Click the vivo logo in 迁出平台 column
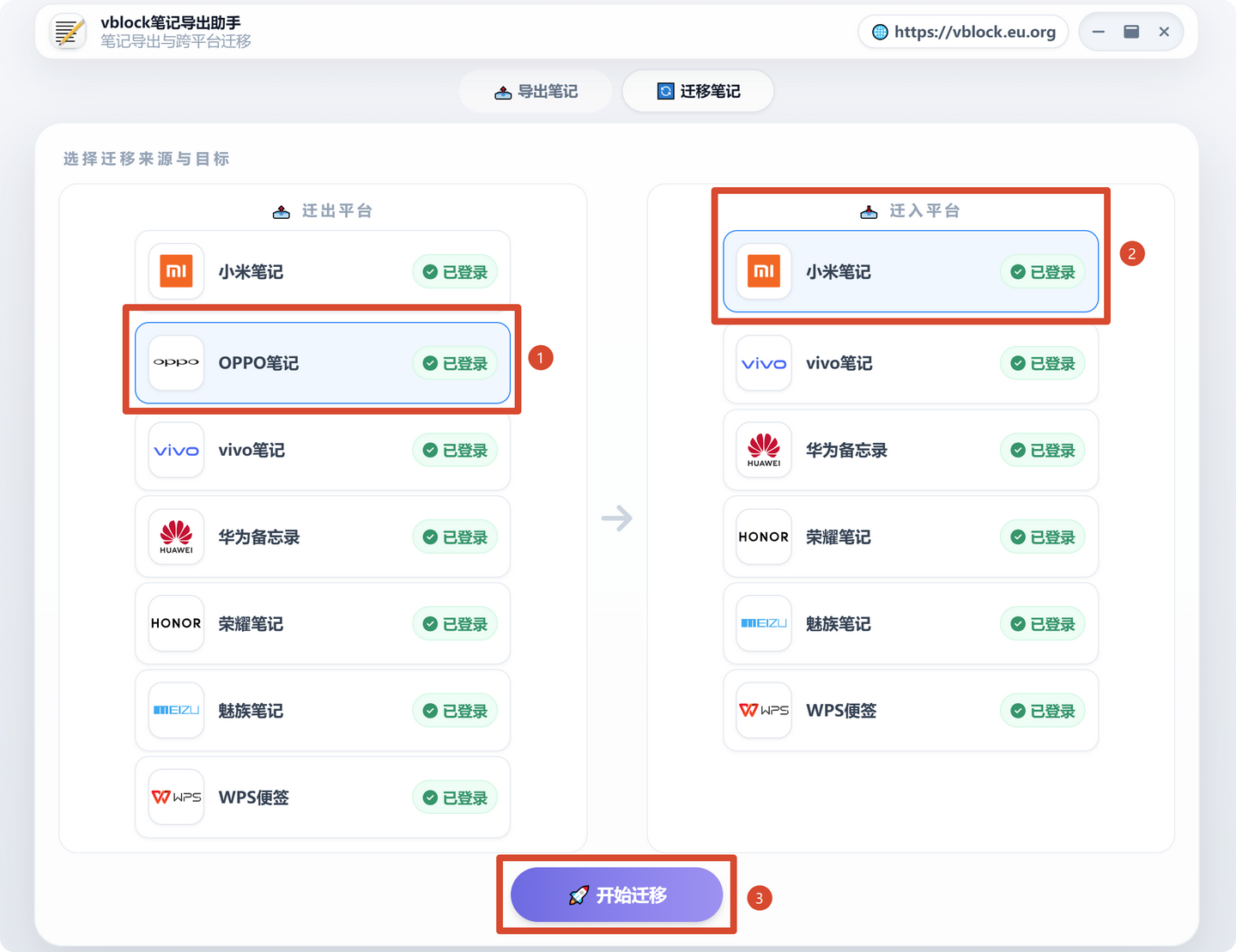Viewport: 1236px width, 952px height. 176,450
